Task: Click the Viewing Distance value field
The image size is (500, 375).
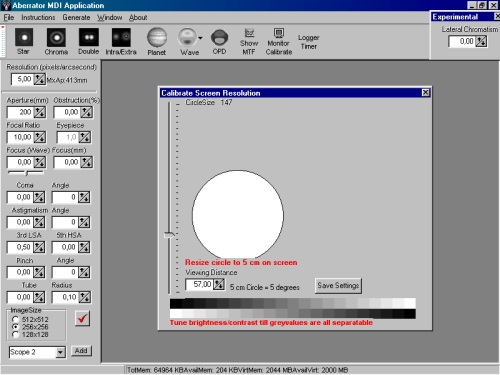Action: coord(199,284)
